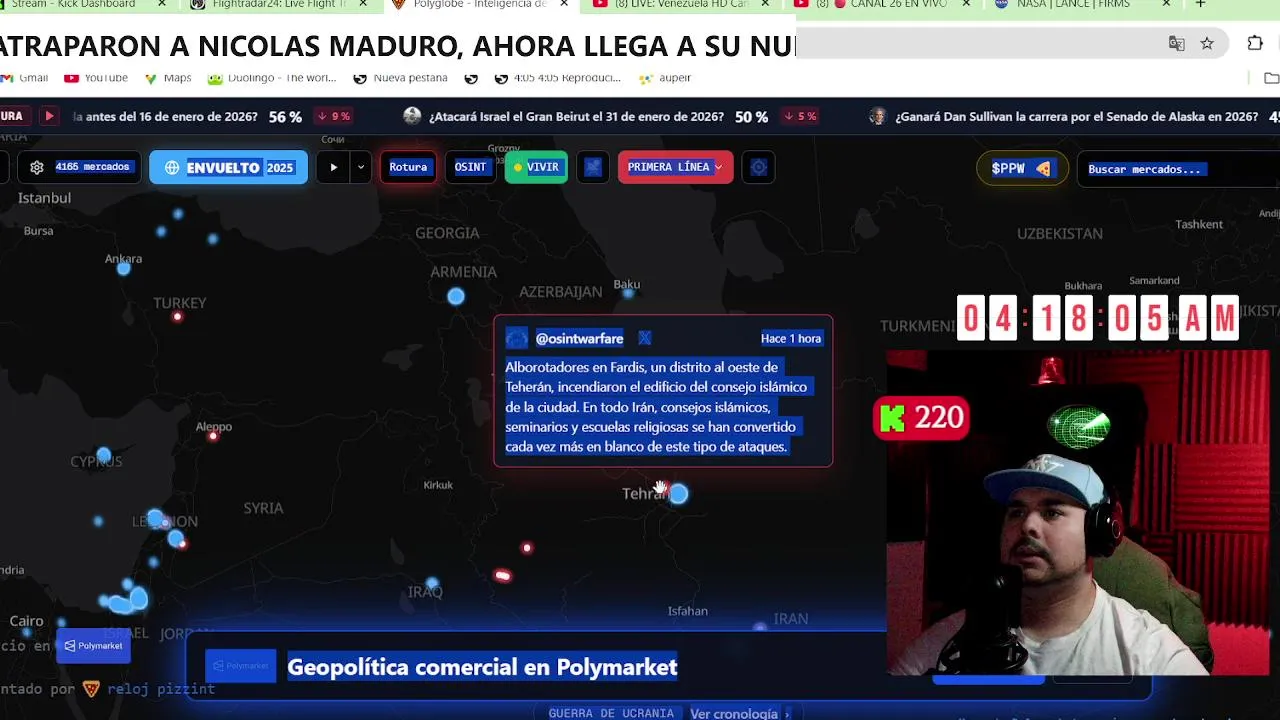This screenshot has width=1280, height=720.
Task: Click the green radar icon on webcam overlay
Action: [x=1078, y=428]
